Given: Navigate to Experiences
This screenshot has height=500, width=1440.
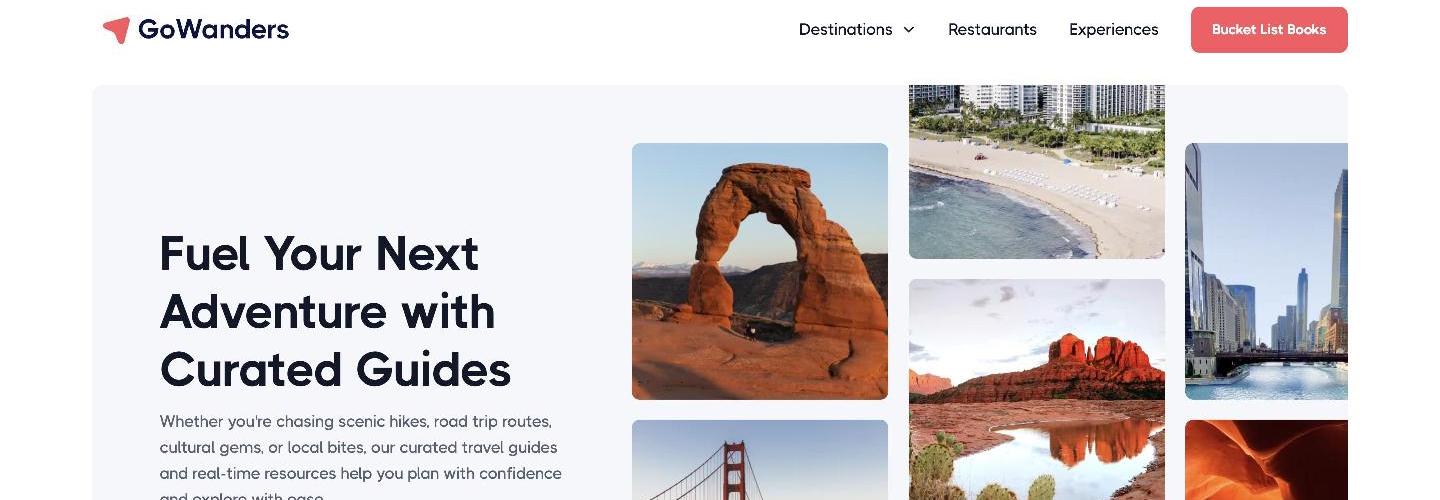Looking at the screenshot, I should click(1113, 30).
